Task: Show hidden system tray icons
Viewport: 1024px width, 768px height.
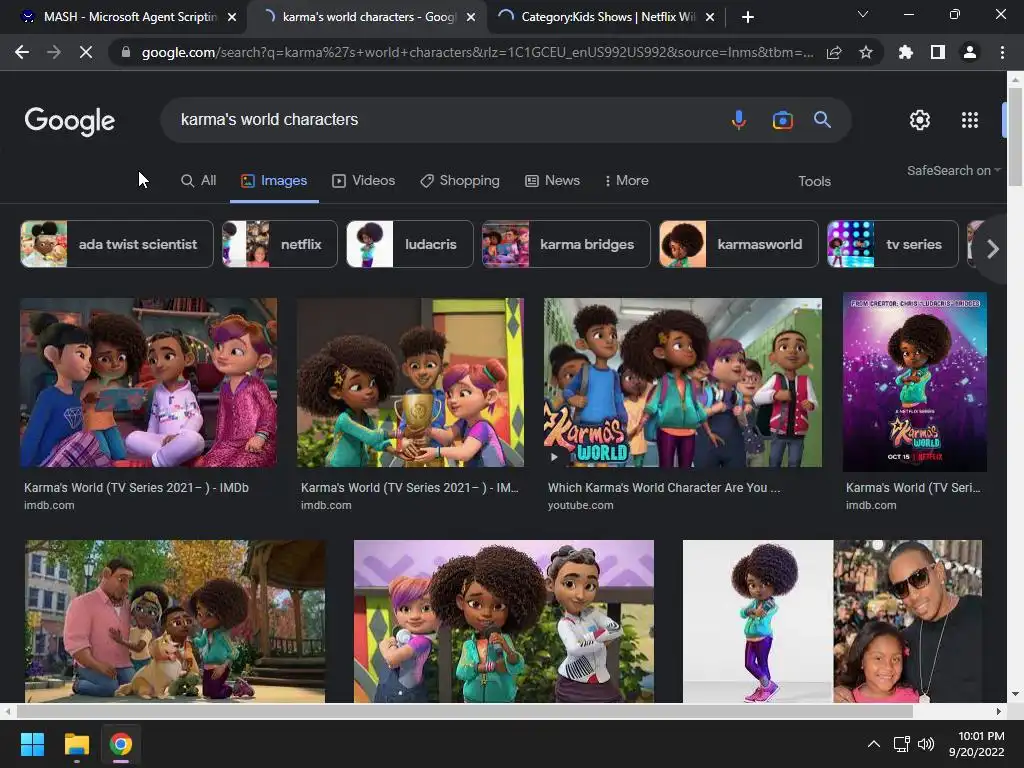Action: [873, 744]
